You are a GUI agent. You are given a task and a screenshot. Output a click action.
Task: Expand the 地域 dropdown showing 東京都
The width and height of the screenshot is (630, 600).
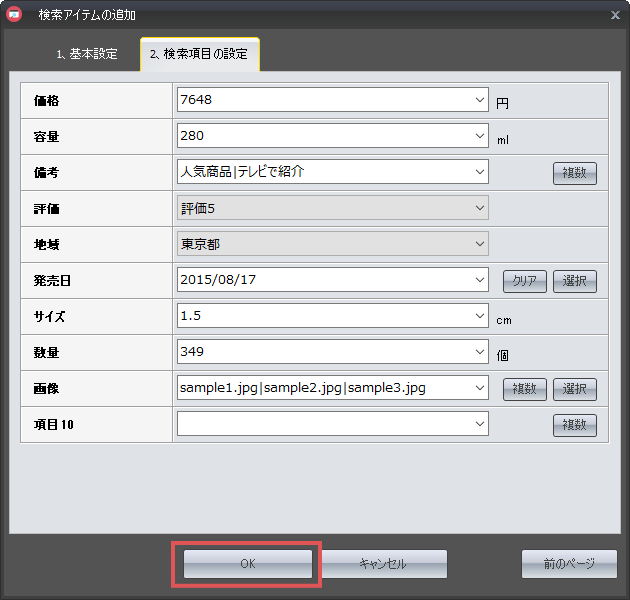click(x=480, y=244)
